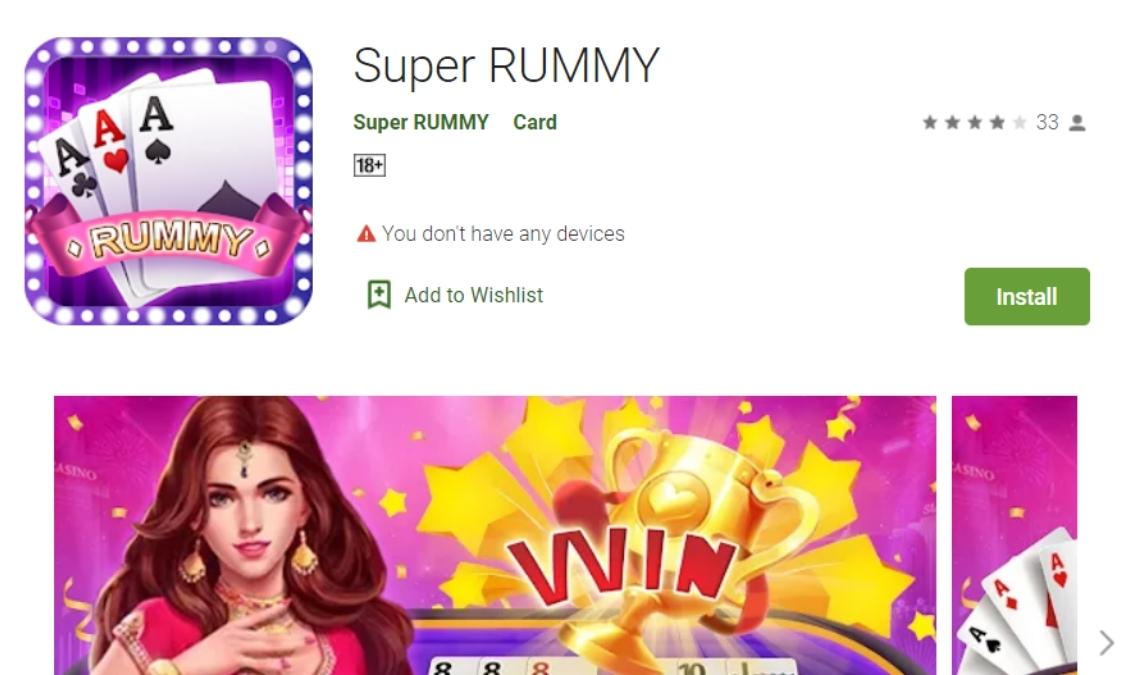Click the reviewer person icon beside 33
Viewport: 1125px width, 675px height.
(1077, 123)
